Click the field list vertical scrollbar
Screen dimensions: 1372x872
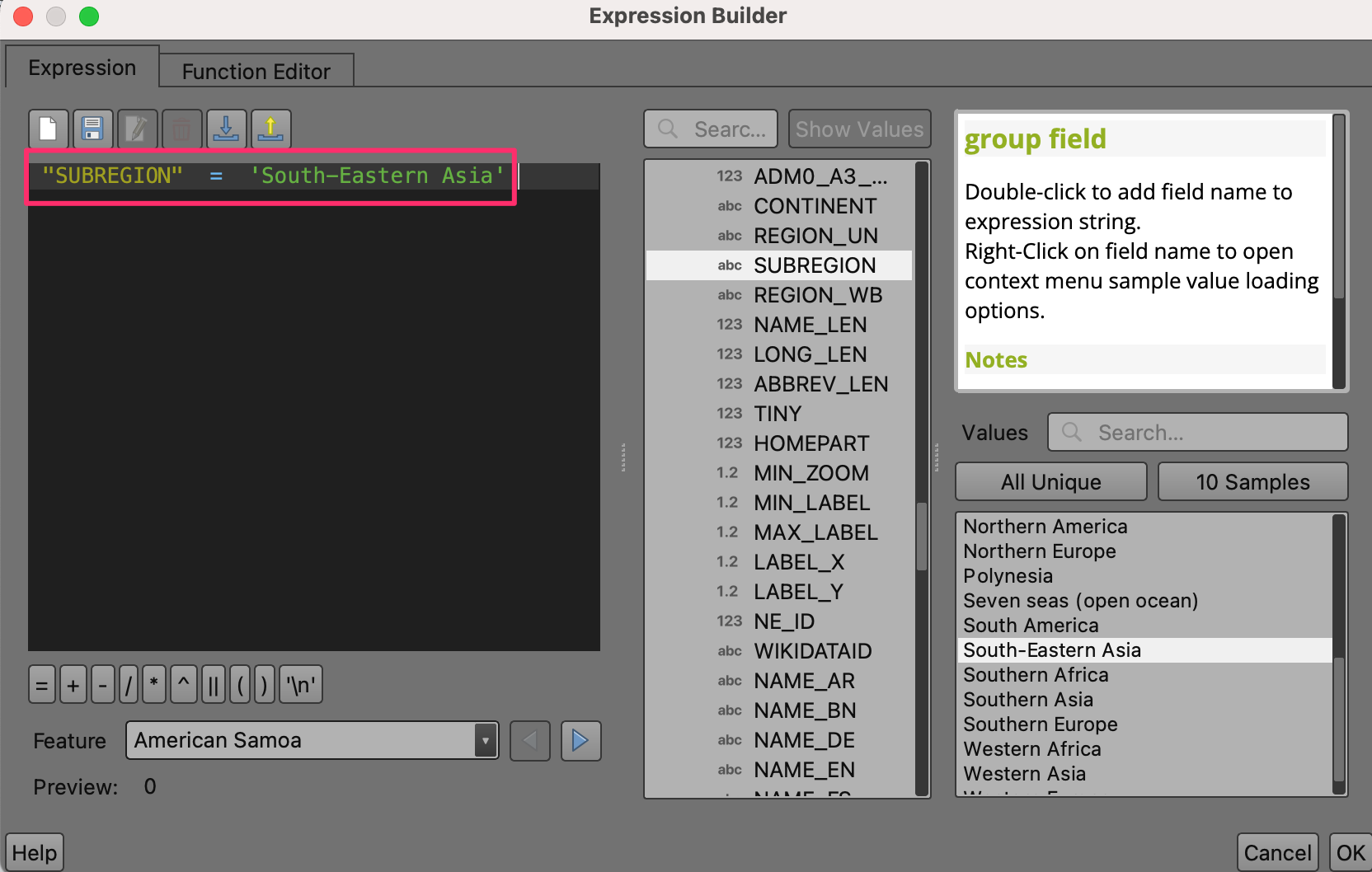(922, 536)
